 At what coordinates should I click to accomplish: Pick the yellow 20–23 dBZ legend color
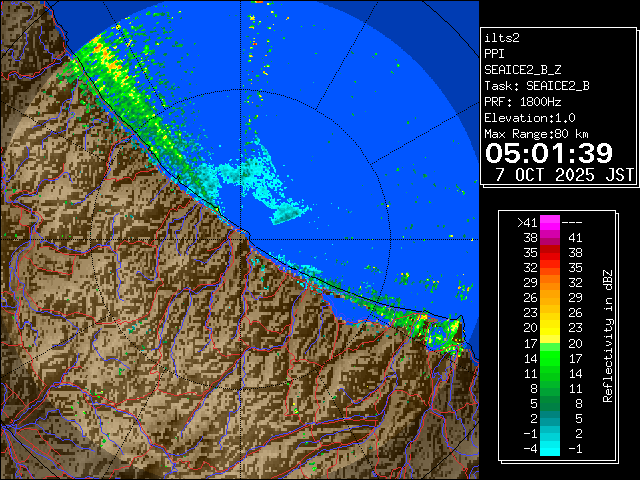[550, 326]
